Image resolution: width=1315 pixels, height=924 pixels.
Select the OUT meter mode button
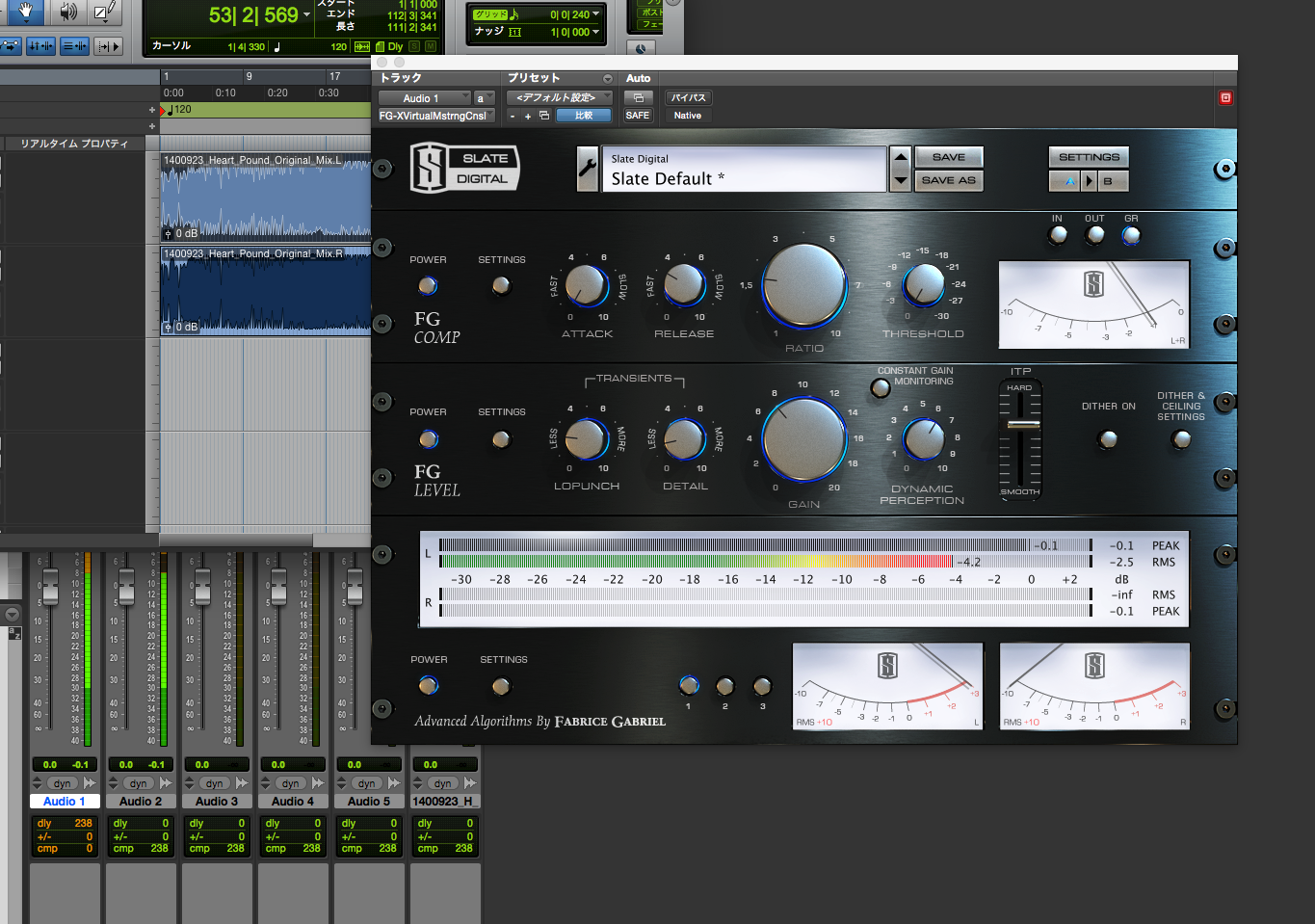1095,234
